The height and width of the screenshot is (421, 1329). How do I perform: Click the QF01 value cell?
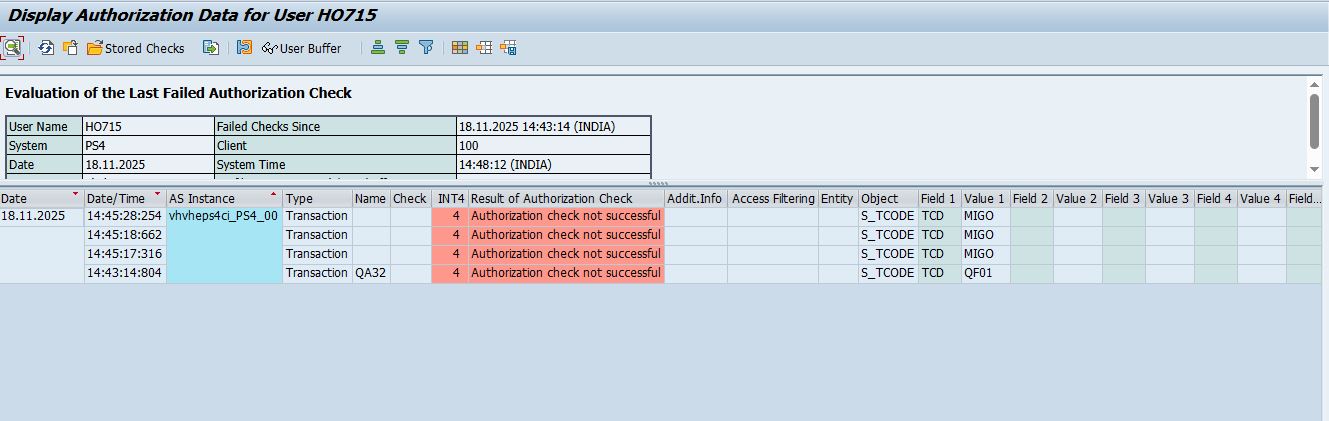(977, 273)
